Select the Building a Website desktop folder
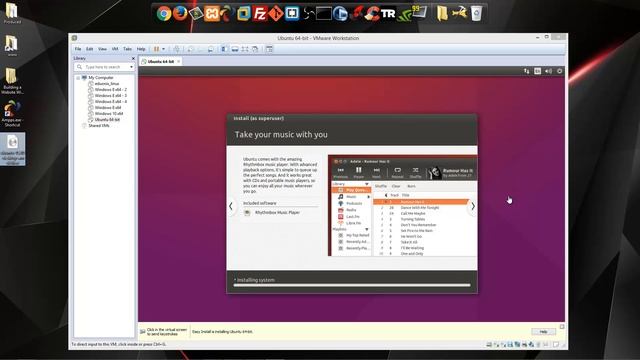This screenshot has width=640, height=360. [x=12, y=80]
